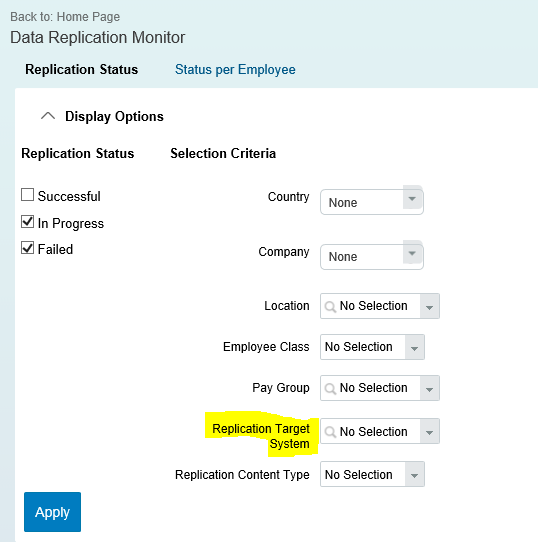Click the Location field search icon

tap(330, 307)
